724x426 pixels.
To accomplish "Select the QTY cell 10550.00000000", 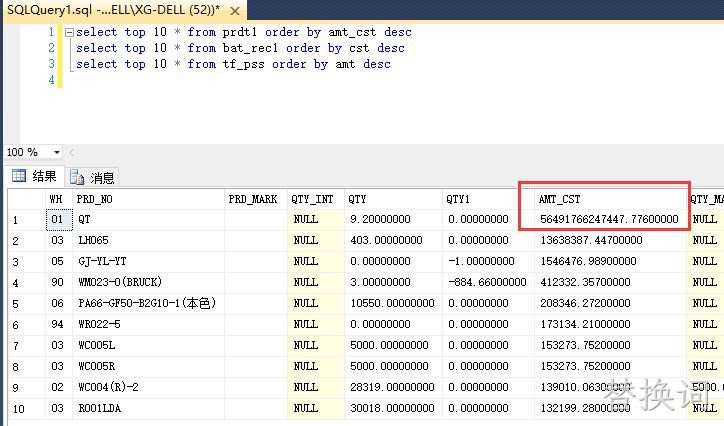I will tap(393, 303).
